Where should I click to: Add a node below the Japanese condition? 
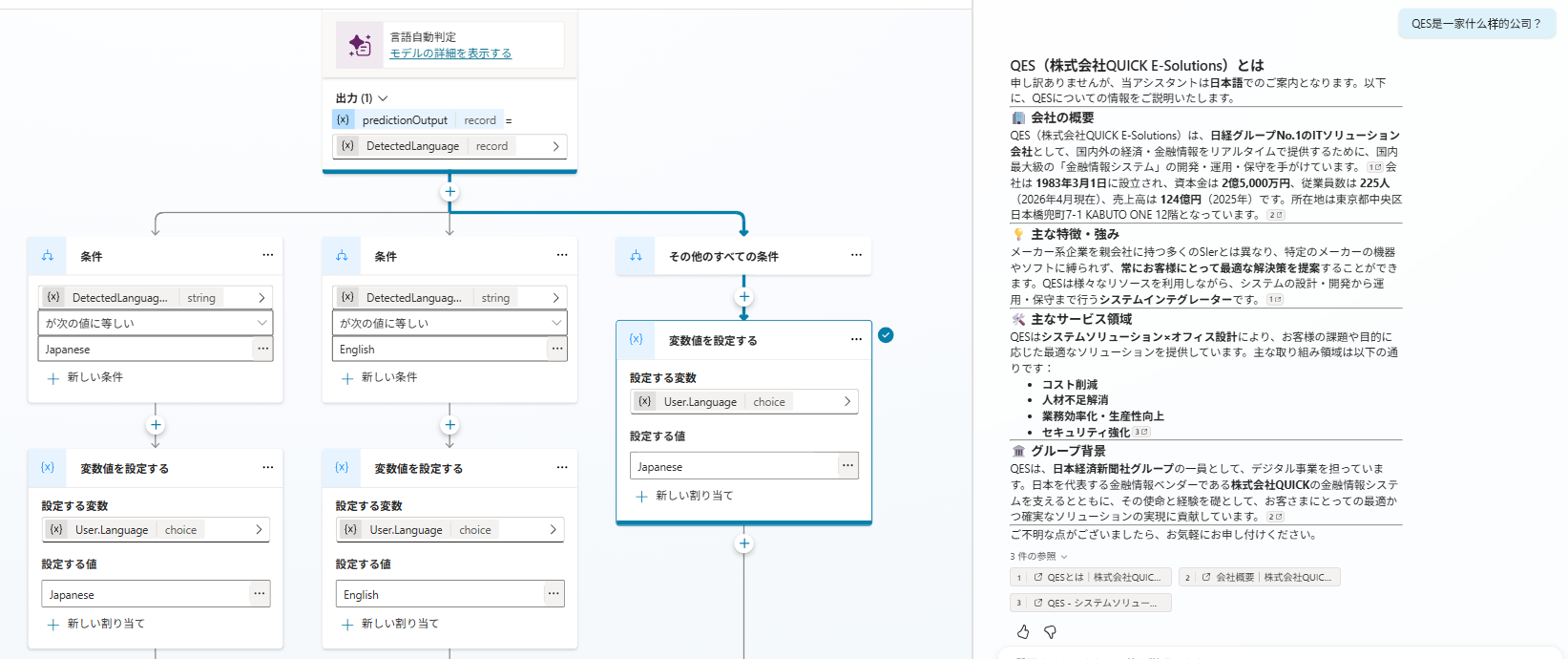[x=156, y=425]
